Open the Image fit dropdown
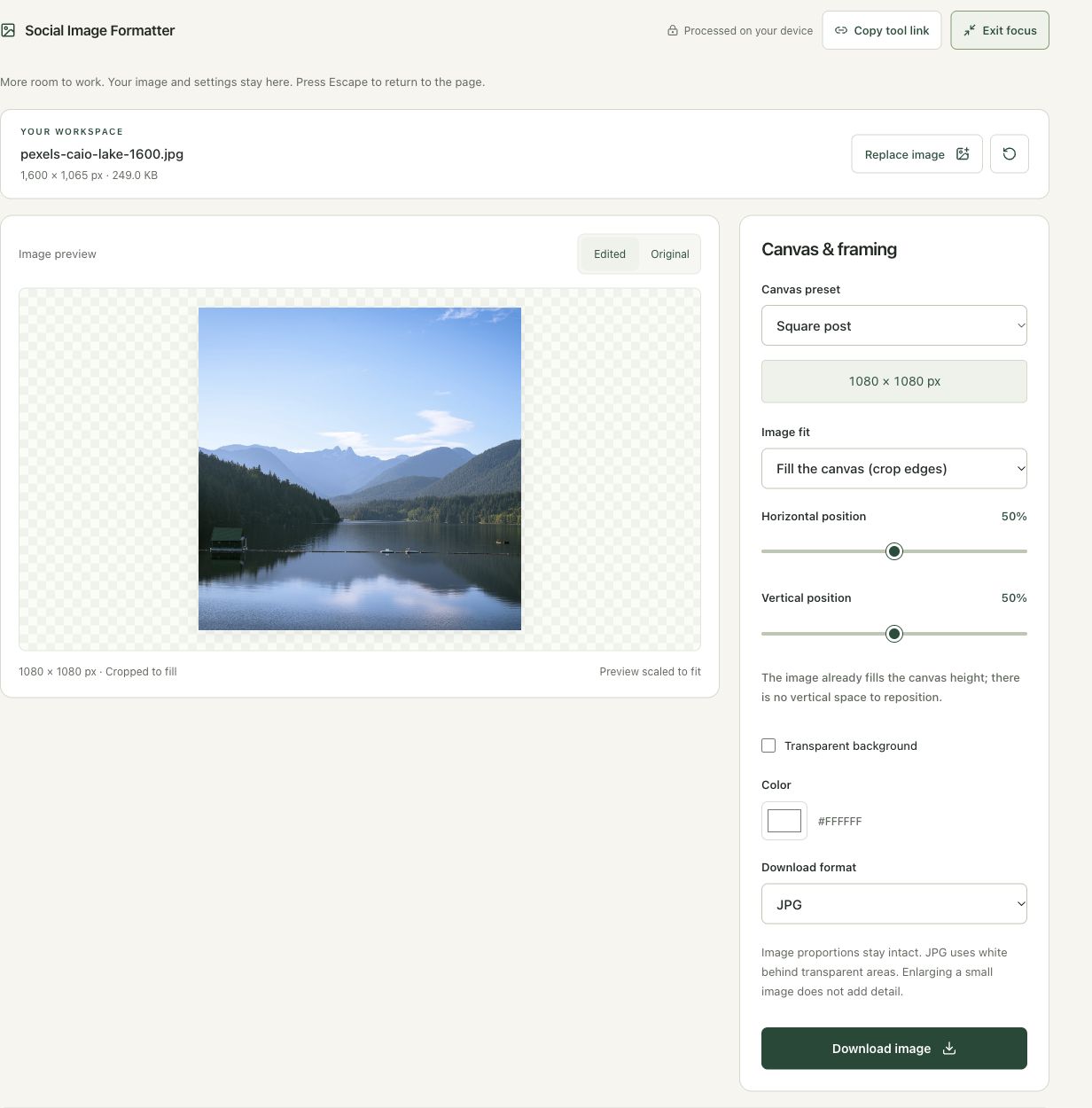This screenshot has width=1092, height=1108. [x=894, y=468]
